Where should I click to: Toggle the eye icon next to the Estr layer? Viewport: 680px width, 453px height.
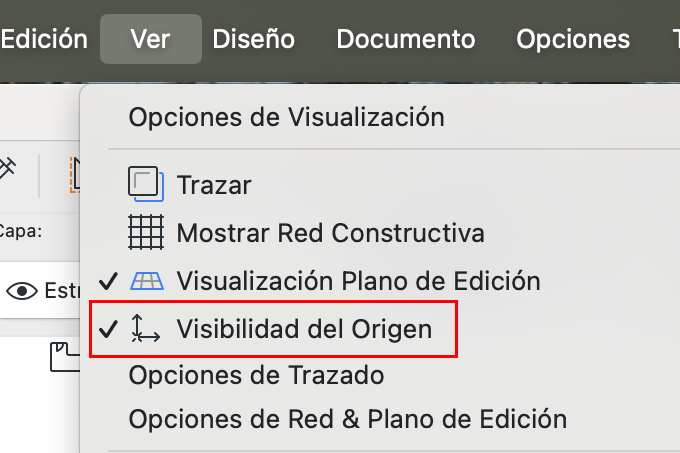[x=21, y=291]
